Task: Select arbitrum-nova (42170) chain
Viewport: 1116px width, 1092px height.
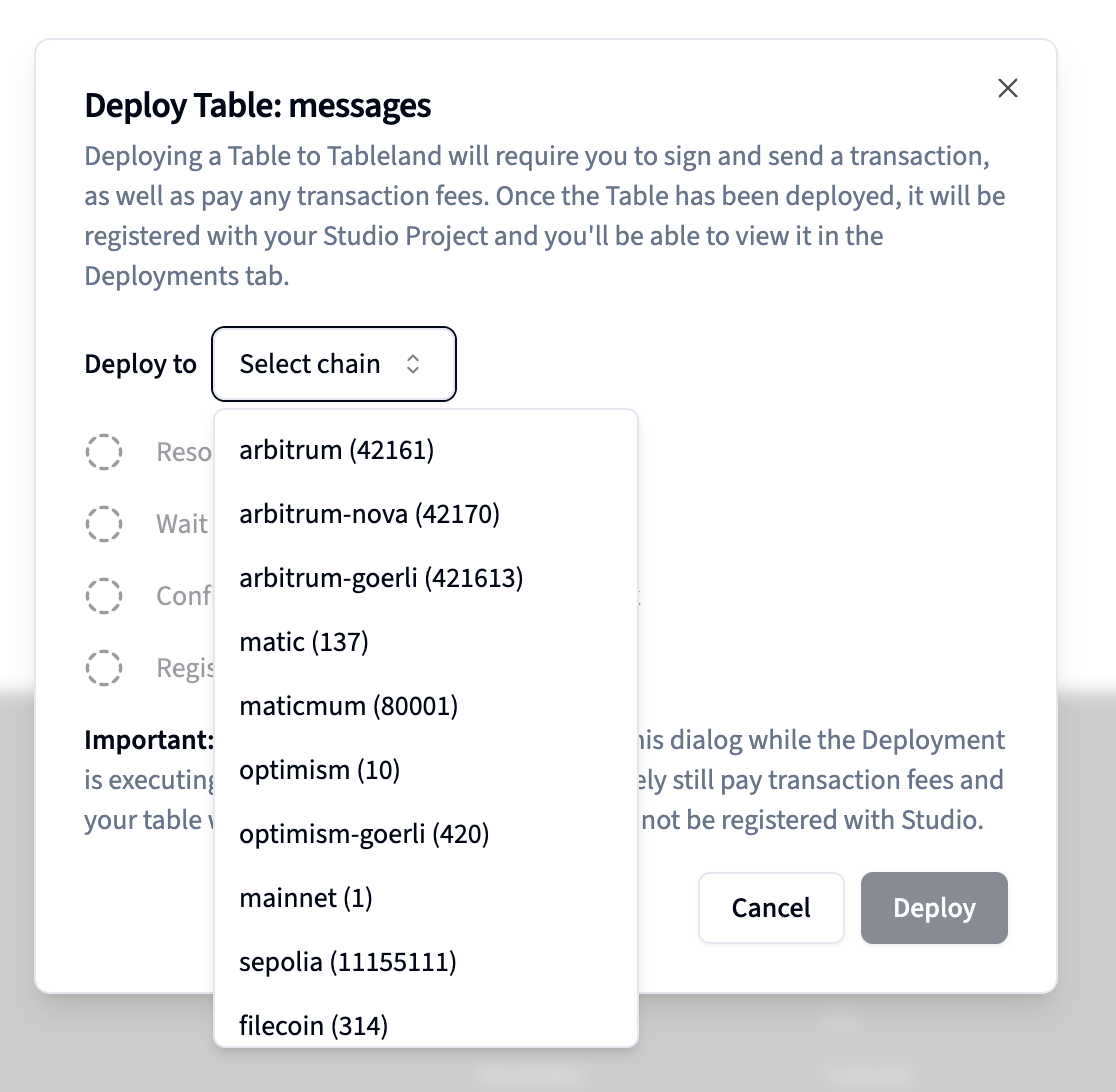Action: [369, 514]
